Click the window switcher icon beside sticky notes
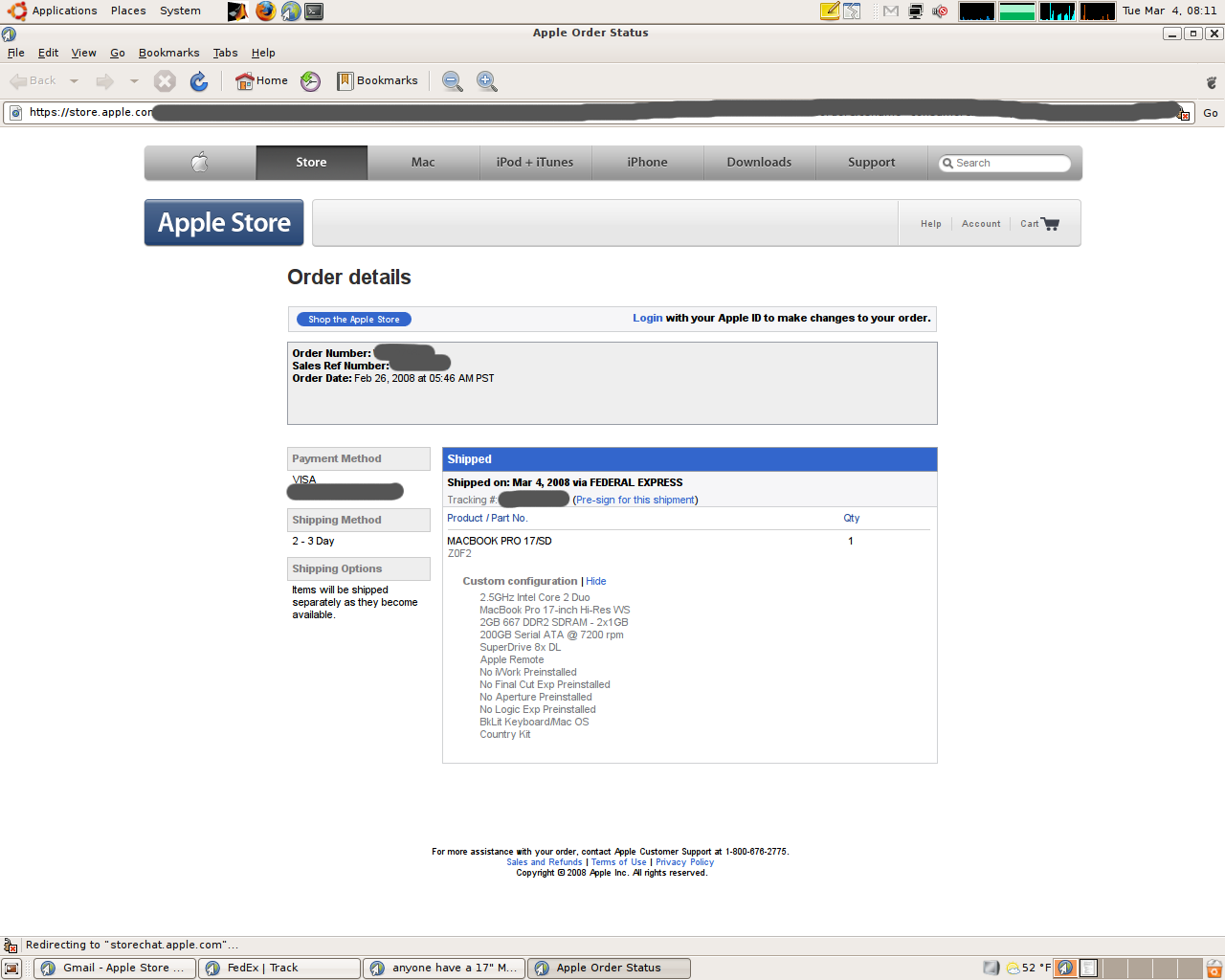 coord(852,11)
